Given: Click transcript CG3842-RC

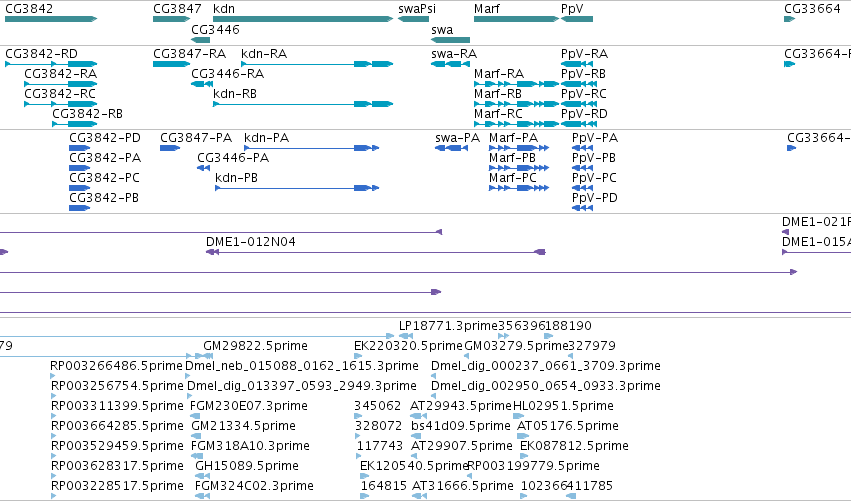Looking at the screenshot, I should pos(61,104).
